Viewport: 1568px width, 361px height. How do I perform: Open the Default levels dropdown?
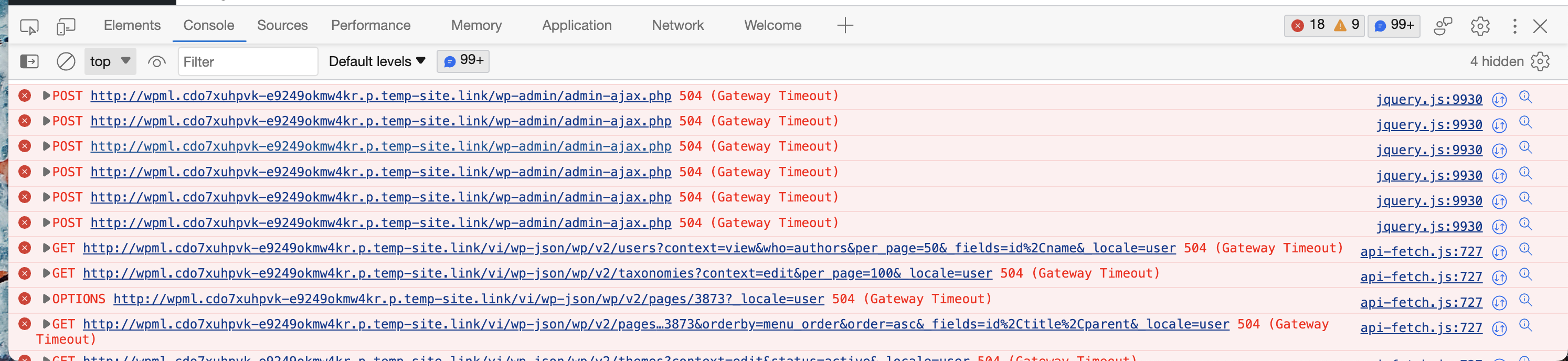click(x=377, y=61)
